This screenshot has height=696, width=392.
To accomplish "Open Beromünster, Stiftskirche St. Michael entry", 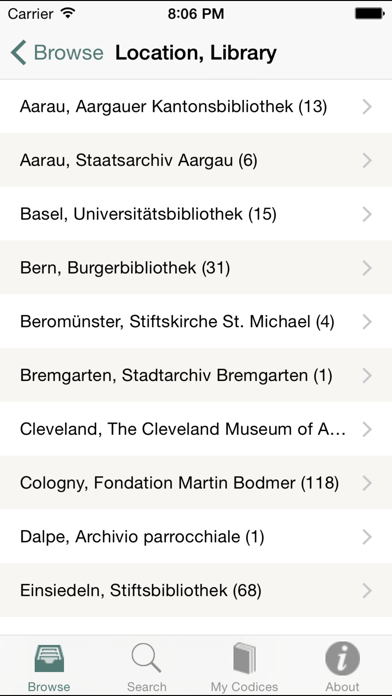I will [196, 321].
